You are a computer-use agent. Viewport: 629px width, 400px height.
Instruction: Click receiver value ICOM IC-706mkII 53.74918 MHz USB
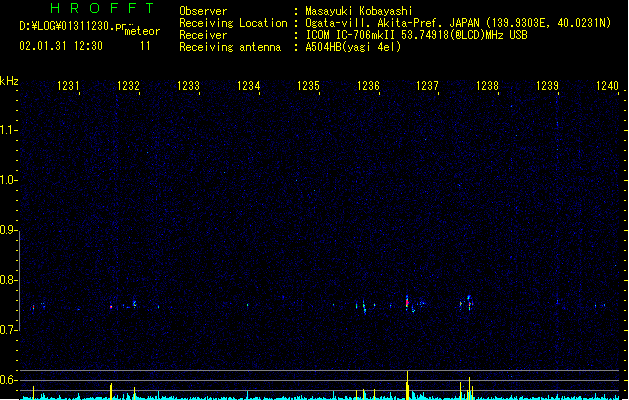pyautogui.click(x=416, y=35)
